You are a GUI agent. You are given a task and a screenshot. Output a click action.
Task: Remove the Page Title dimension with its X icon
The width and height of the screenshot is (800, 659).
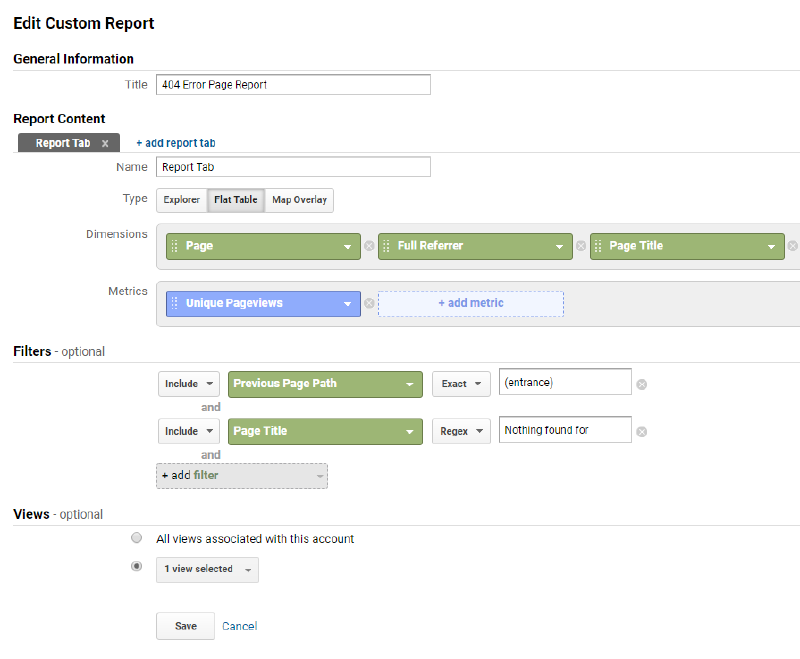(792, 246)
